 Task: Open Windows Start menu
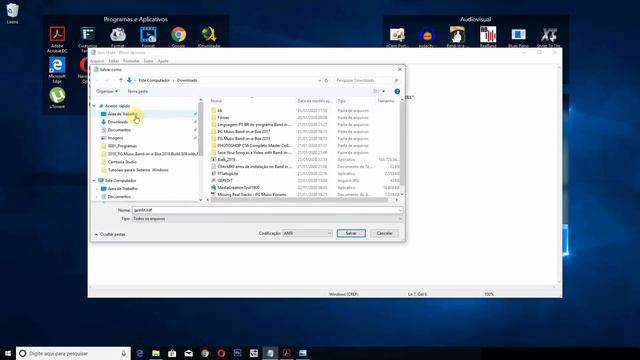click(8, 353)
